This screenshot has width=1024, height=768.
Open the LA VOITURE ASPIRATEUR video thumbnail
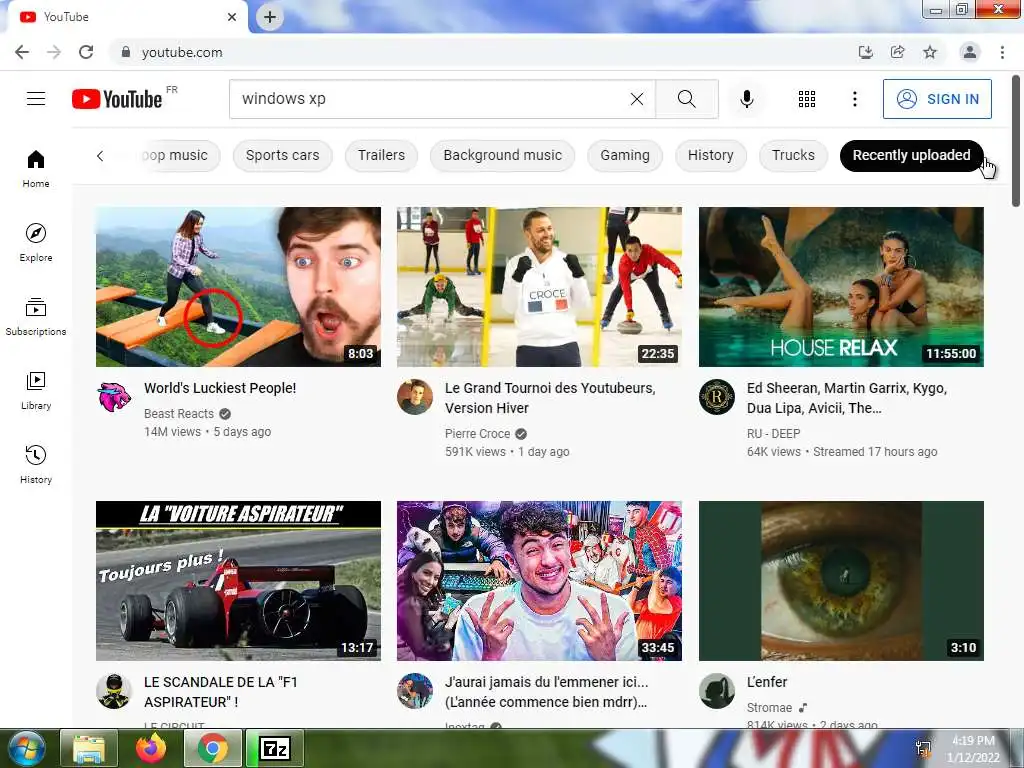(238, 581)
